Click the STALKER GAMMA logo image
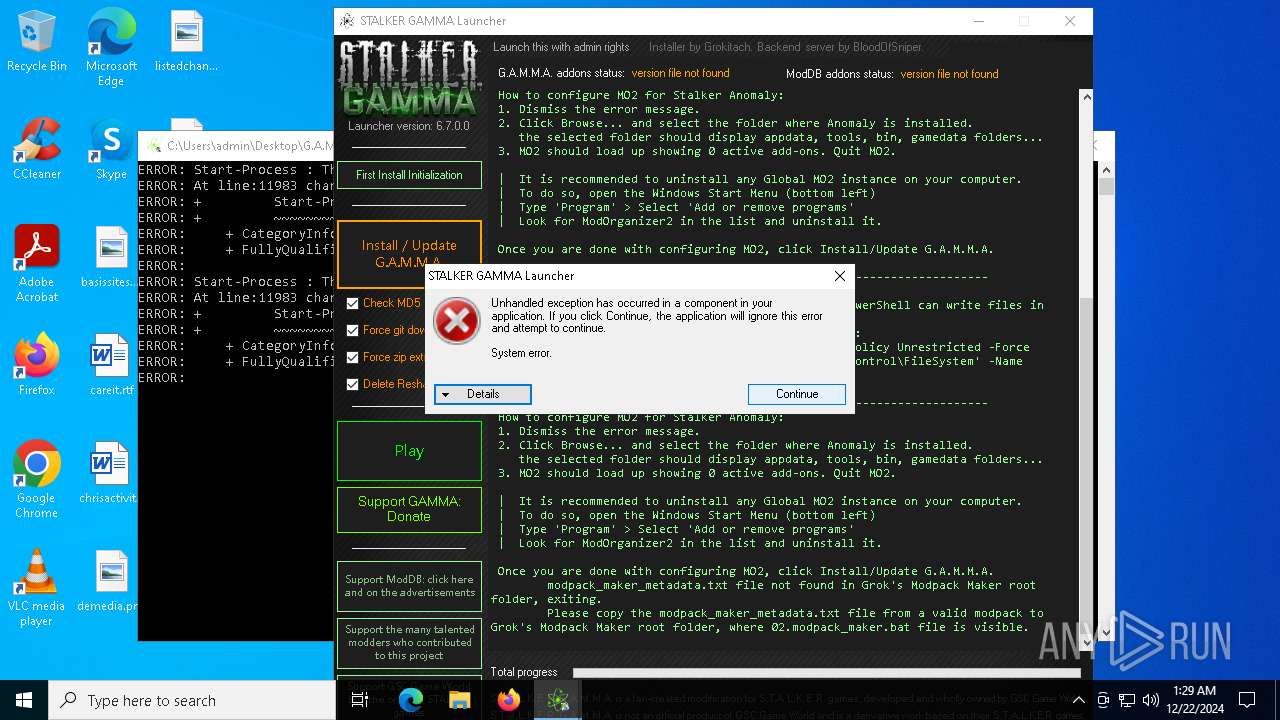Screen dimensions: 1280x720 (x=409, y=78)
